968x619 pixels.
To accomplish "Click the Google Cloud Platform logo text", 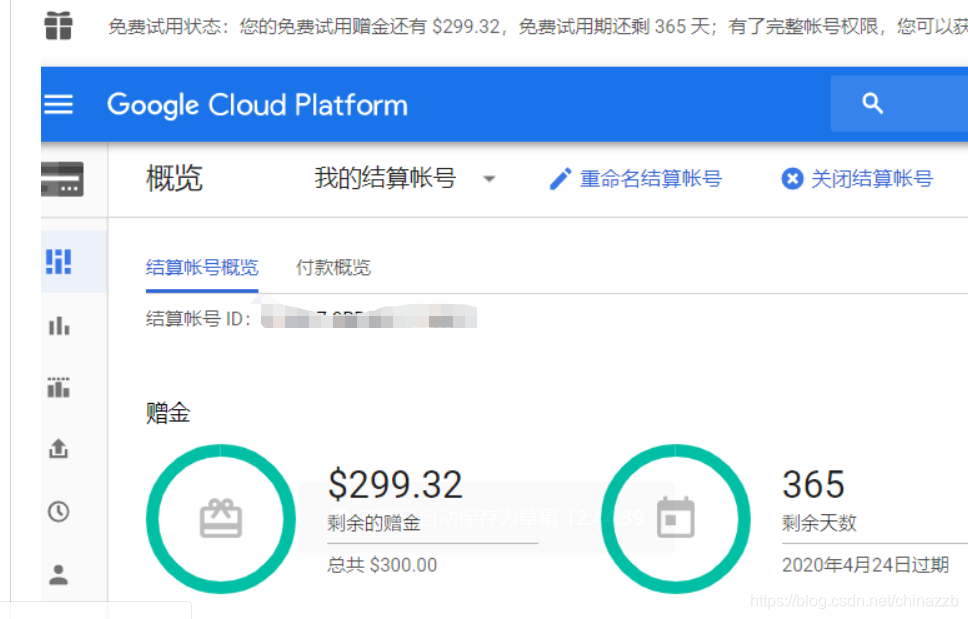I will point(257,105).
